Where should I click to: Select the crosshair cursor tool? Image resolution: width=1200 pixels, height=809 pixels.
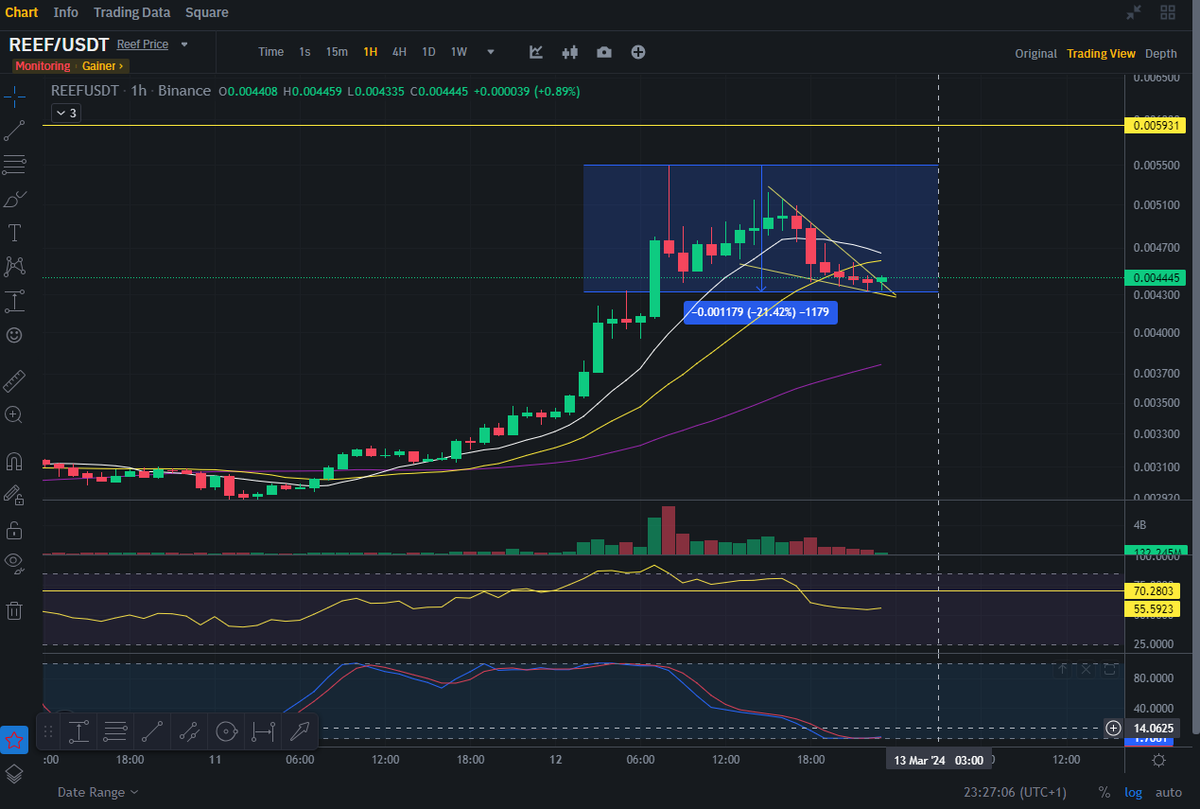[x=14, y=97]
